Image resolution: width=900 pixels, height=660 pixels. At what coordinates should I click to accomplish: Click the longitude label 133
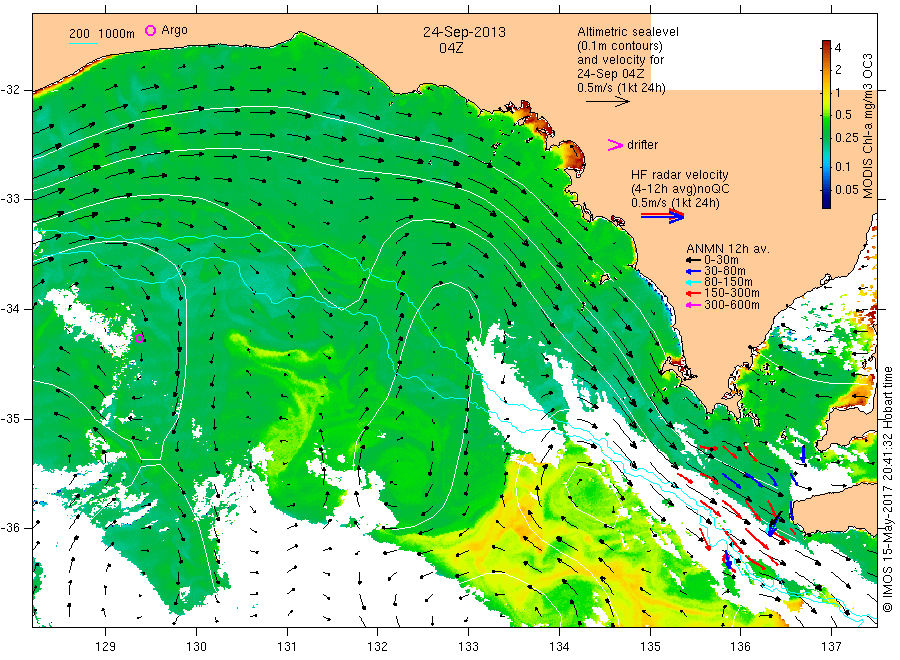pos(468,647)
